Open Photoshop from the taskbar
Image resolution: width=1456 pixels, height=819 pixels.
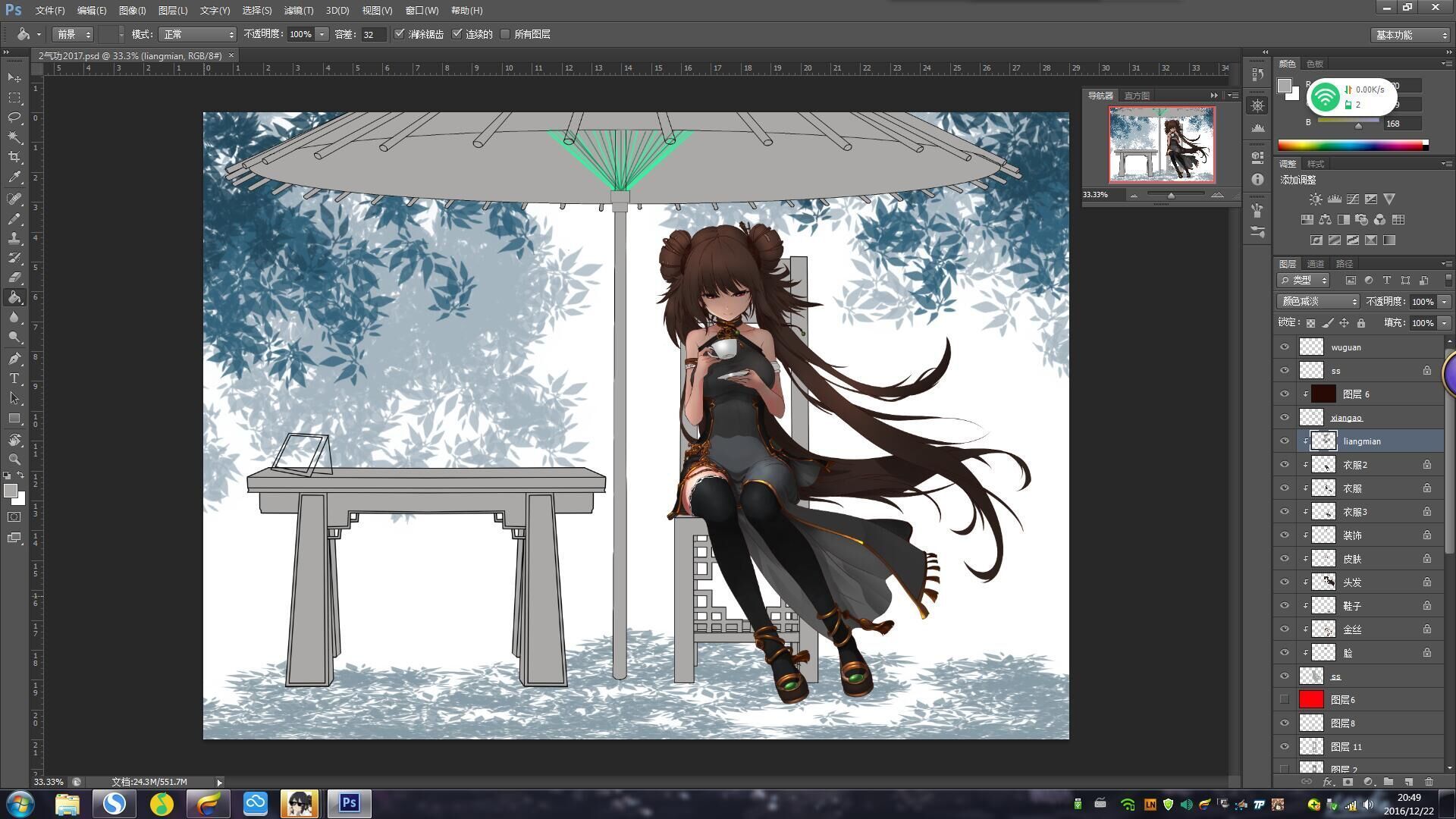349,804
